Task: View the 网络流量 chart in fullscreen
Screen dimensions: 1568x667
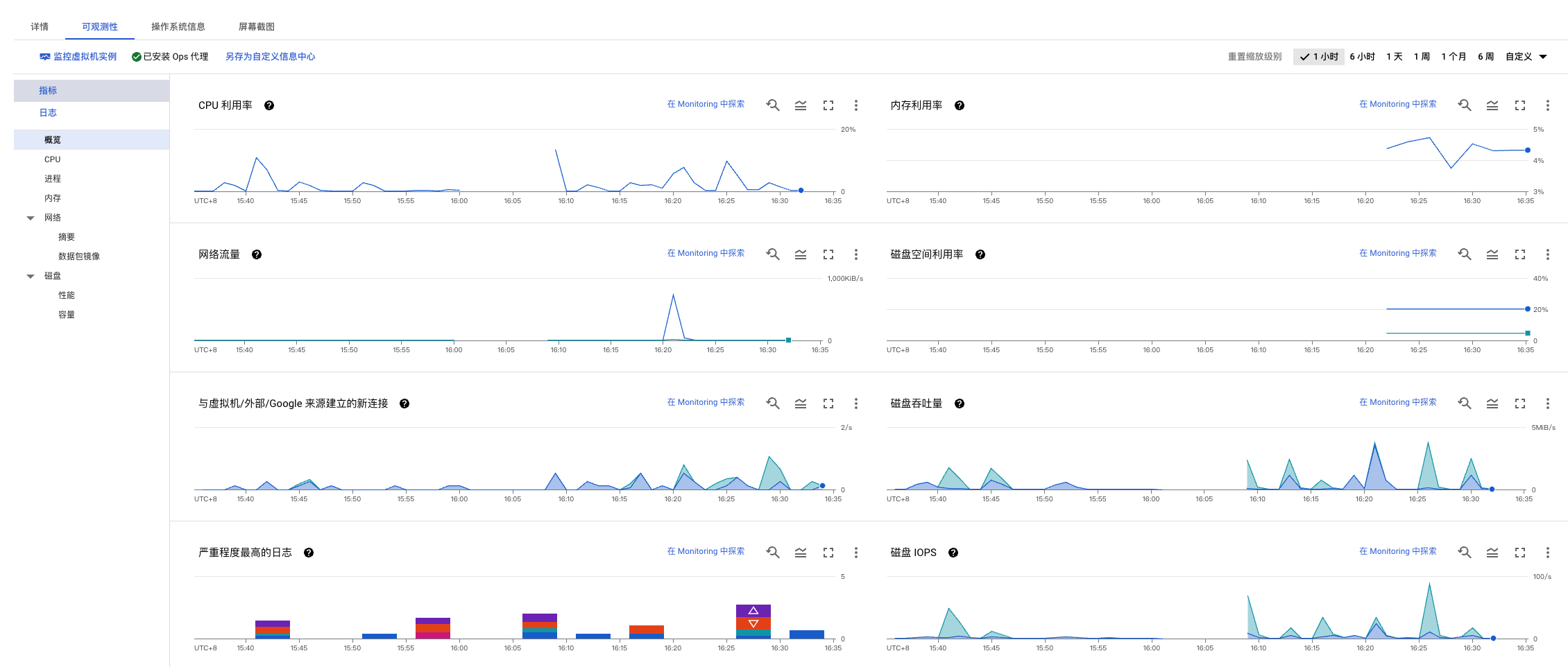Action: pos(828,254)
